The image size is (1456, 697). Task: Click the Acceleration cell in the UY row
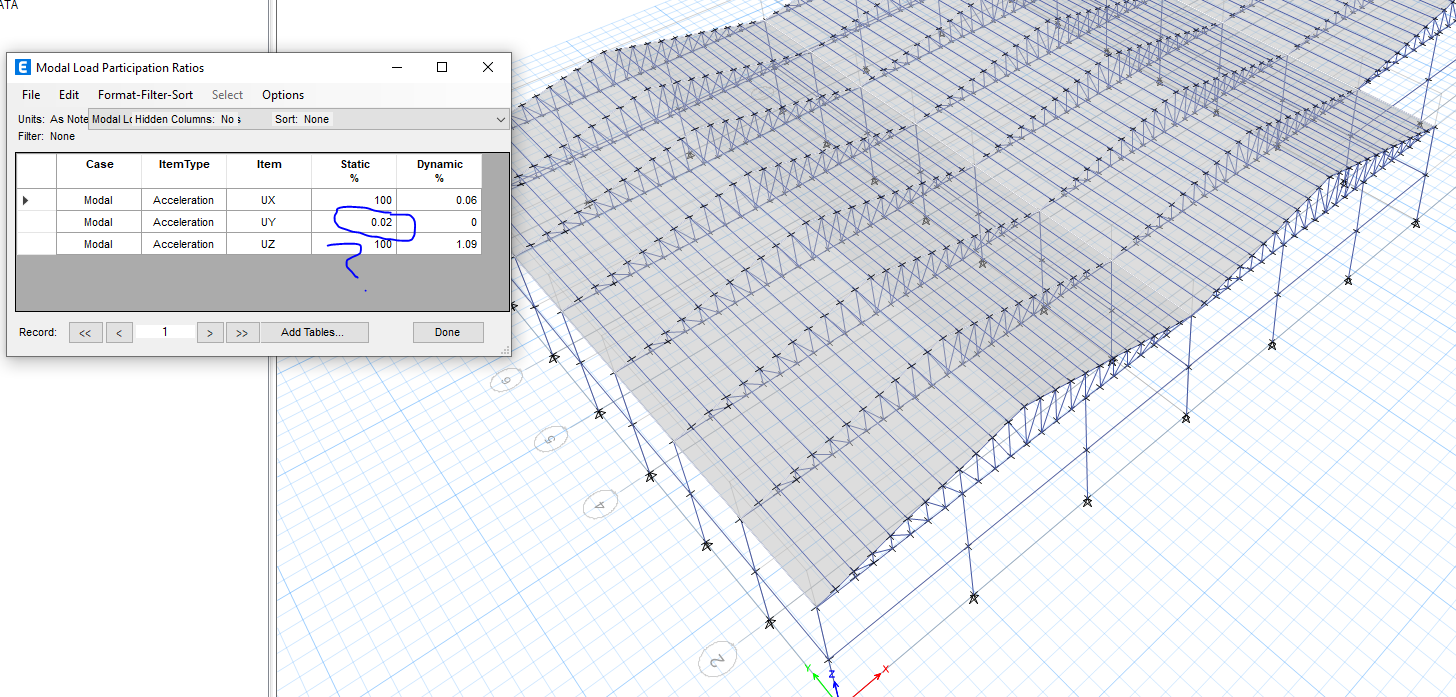pos(184,222)
